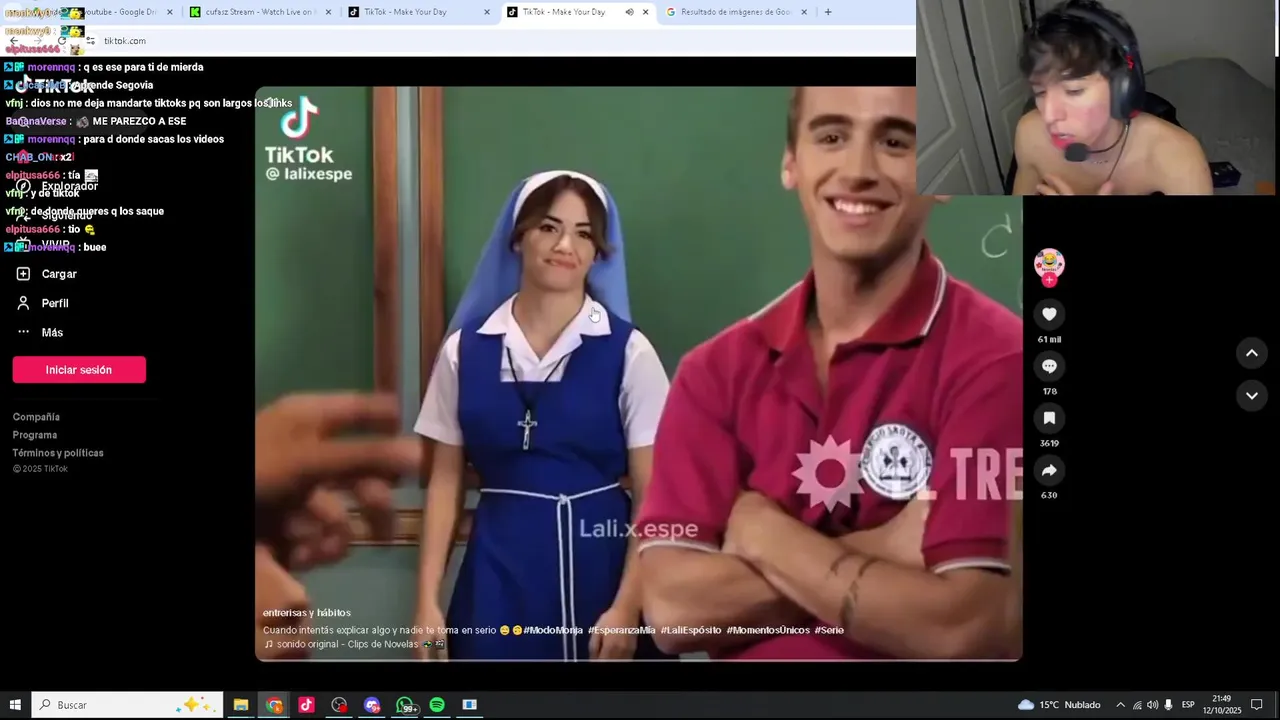
Task: Click the #MomentosÚnicos hashtag
Action: click(x=768, y=630)
